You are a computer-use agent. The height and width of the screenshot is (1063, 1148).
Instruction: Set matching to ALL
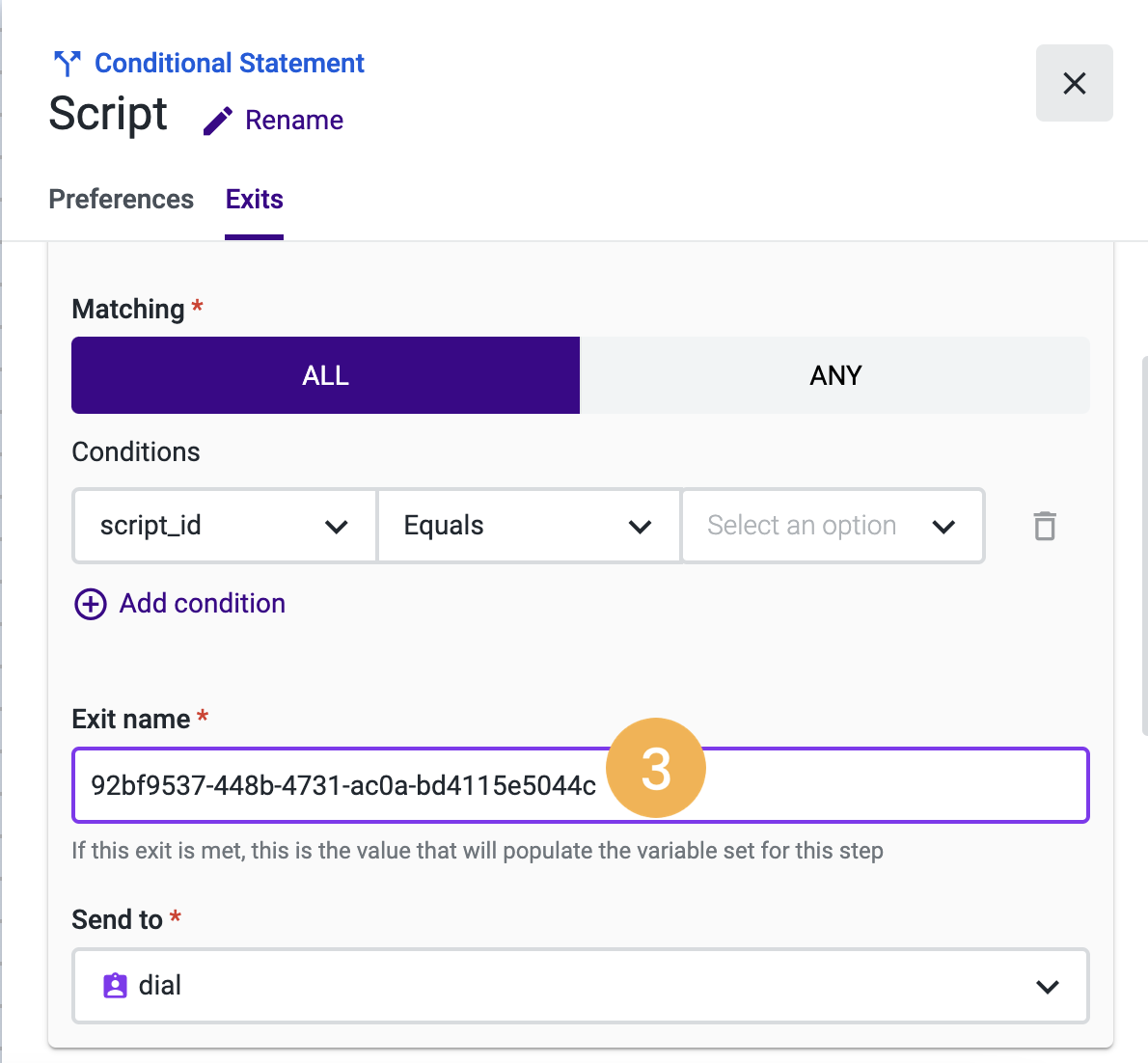(326, 375)
